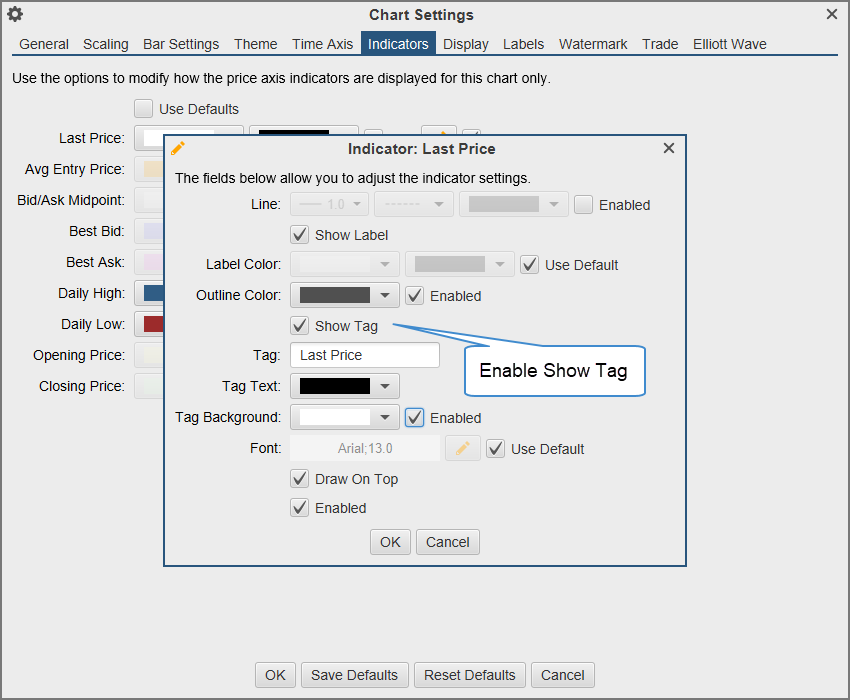This screenshot has height=700, width=850.
Task: Toggle the Tag Background Enabled checkbox
Action: (415, 418)
